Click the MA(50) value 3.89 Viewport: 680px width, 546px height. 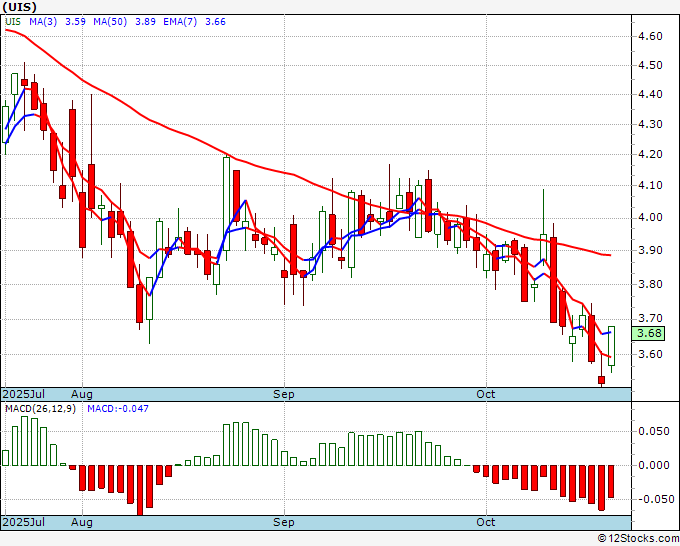point(145,22)
